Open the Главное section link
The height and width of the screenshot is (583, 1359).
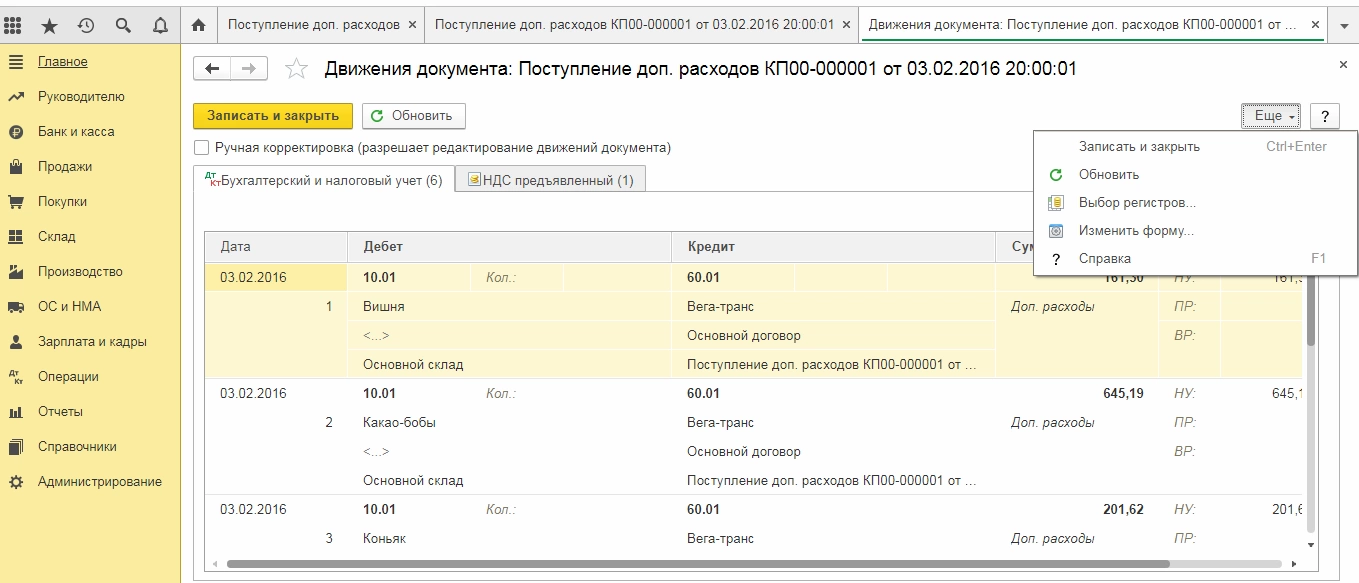tap(62, 62)
